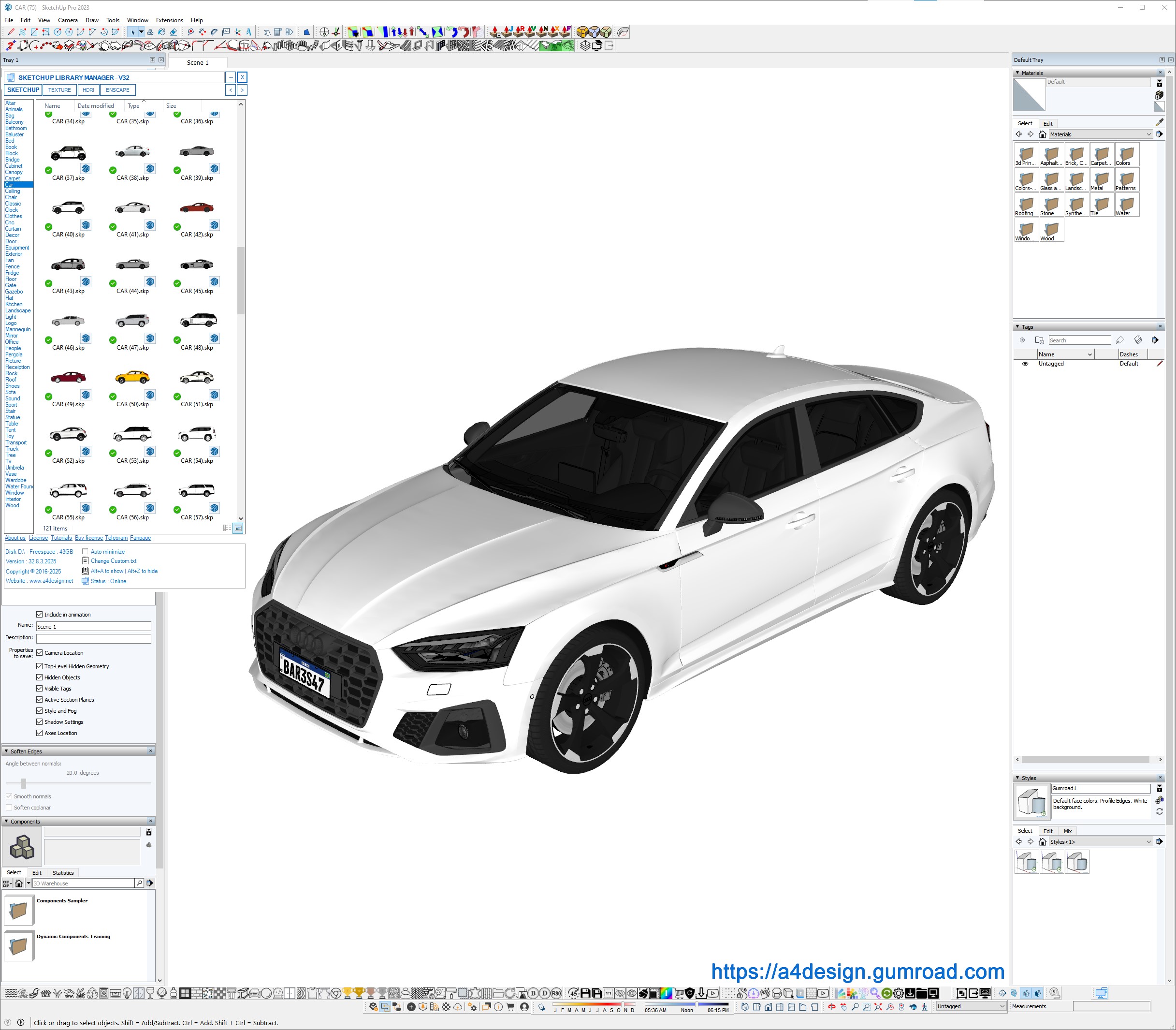Hide the Untagged tag visibility eye
1176x1030 pixels.
1025,364
